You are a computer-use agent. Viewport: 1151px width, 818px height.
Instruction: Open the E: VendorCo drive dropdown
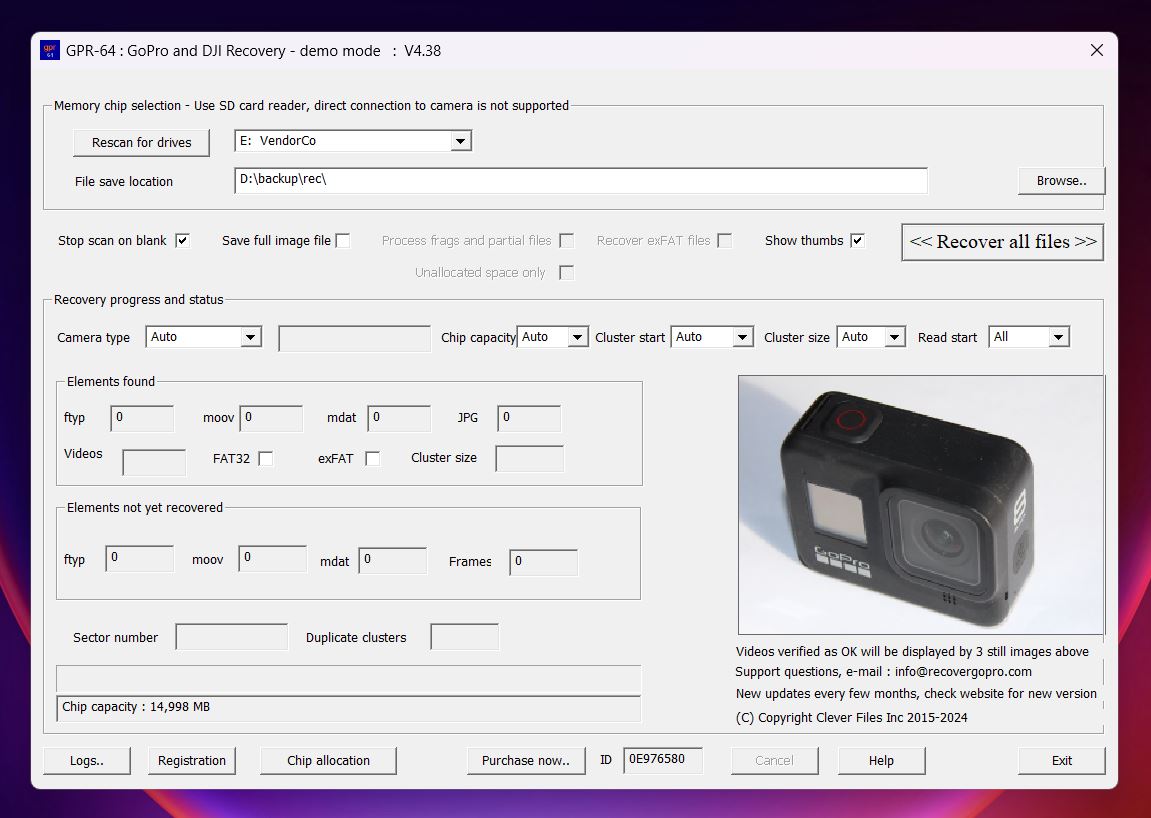[x=460, y=141]
